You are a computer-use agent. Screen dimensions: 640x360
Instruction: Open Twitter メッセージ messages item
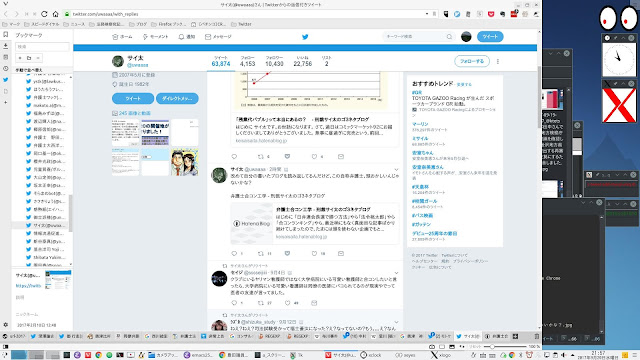[x=218, y=37]
